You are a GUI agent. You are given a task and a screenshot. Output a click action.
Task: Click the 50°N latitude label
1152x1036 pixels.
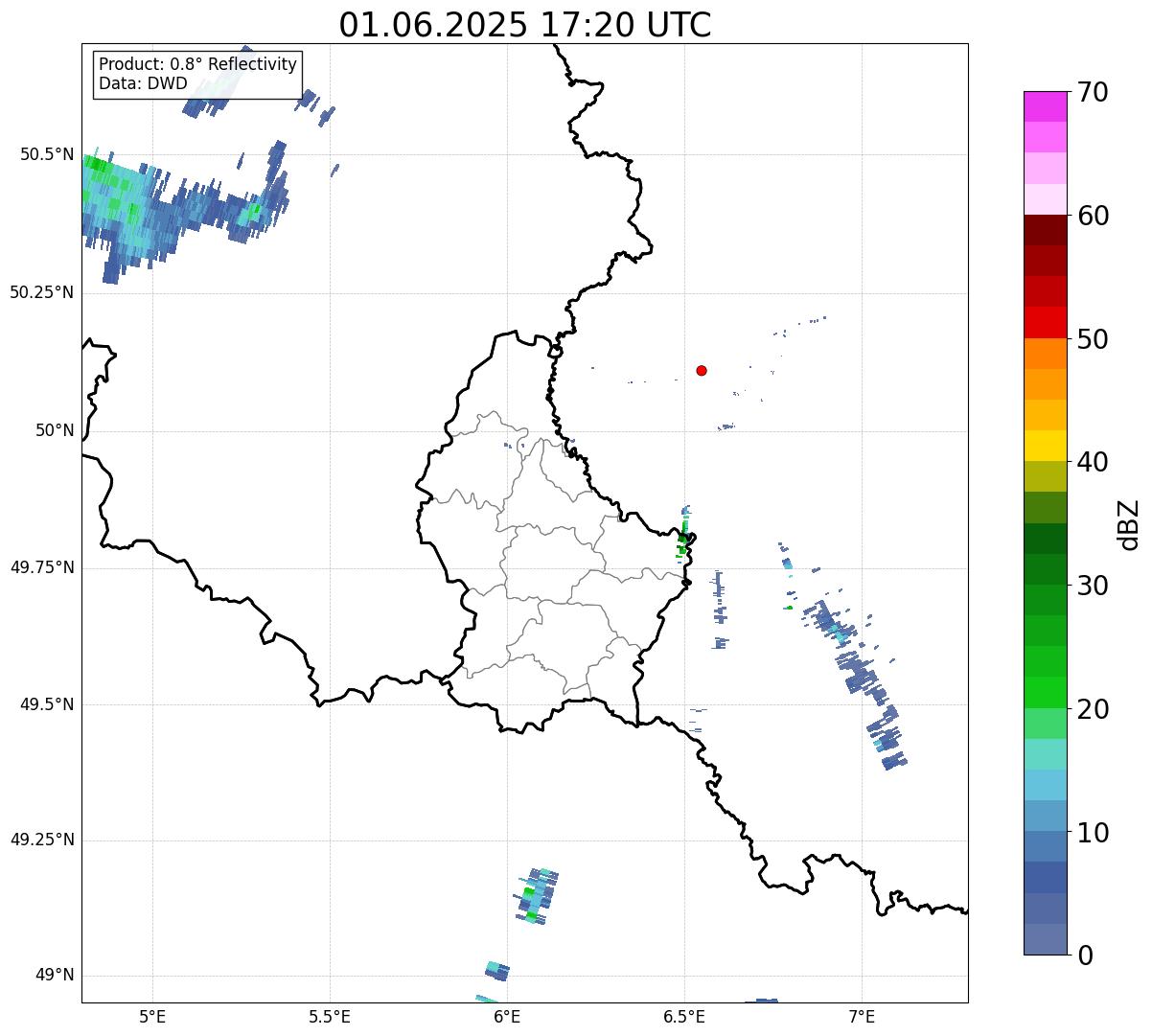click(x=54, y=430)
